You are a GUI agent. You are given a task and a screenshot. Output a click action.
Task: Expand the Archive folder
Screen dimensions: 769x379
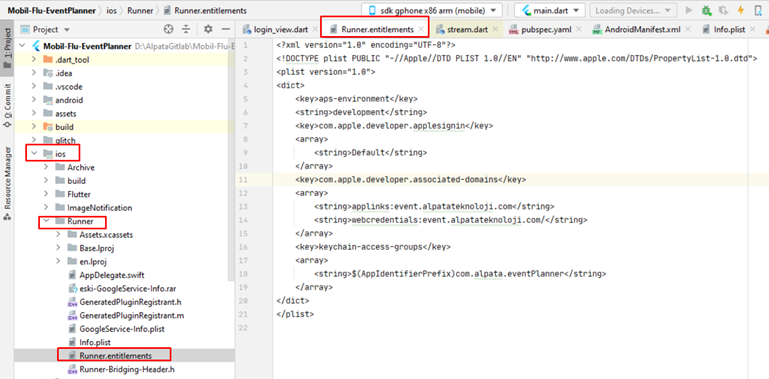point(46,167)
